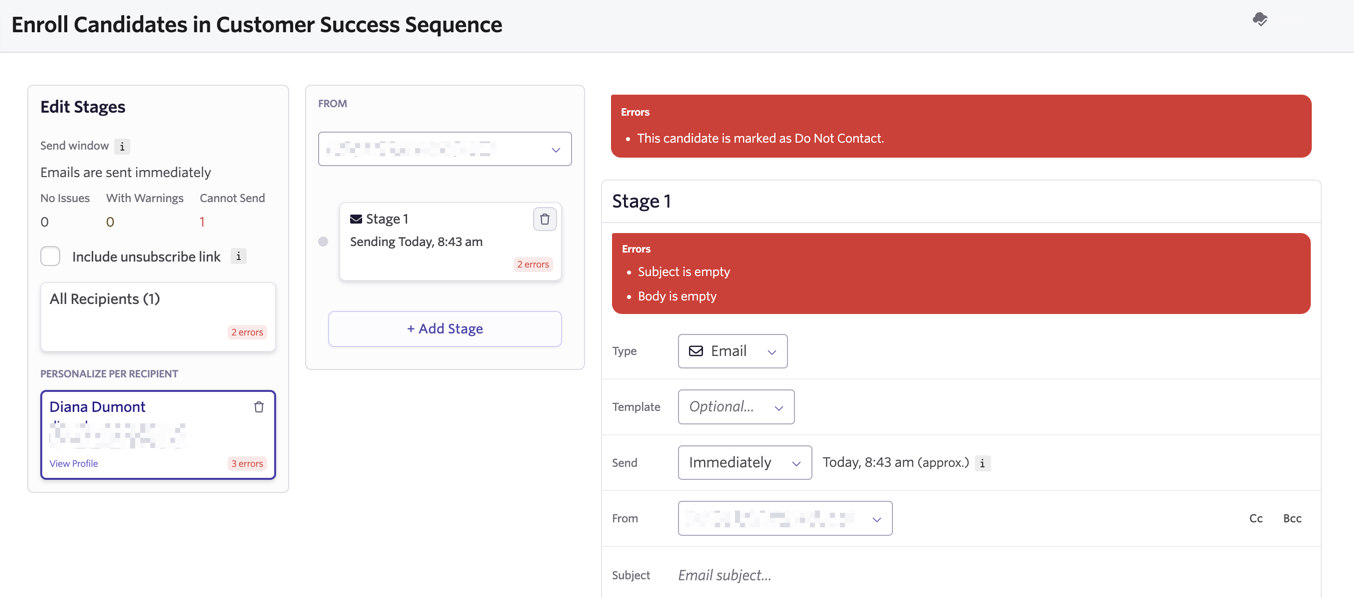Open the View Profile link
This screenshot has height=598, width=1354.
[74, 463]
